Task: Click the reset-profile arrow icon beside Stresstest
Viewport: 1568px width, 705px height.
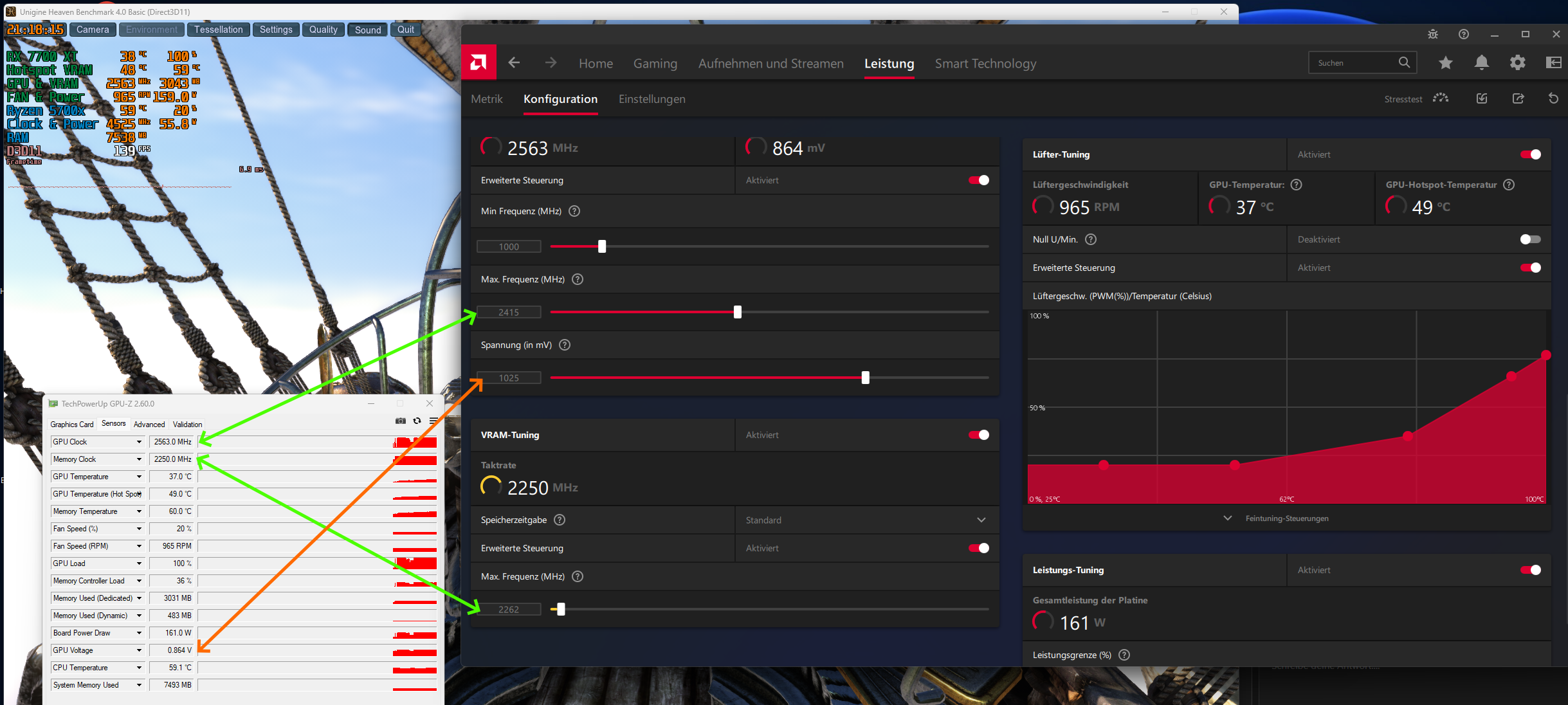Action: tap(1553, 98)
